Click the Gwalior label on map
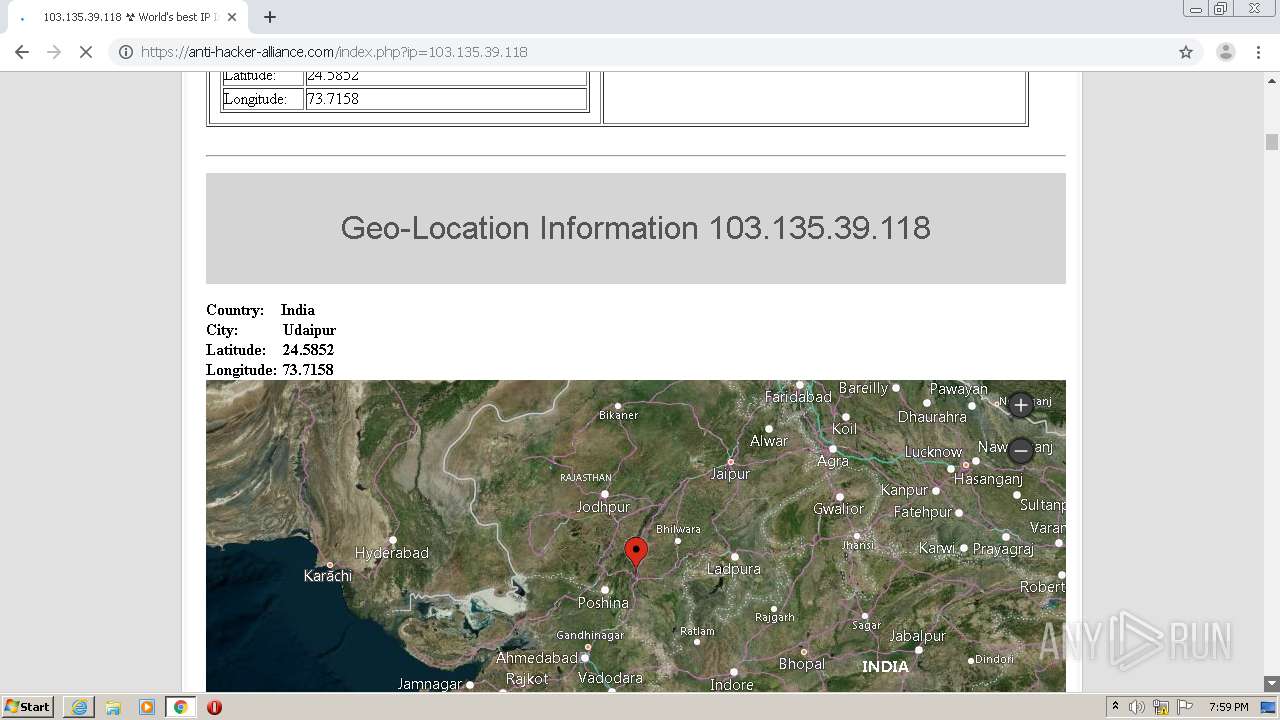Screen dimensions: 1280x720 click(838, 509)
